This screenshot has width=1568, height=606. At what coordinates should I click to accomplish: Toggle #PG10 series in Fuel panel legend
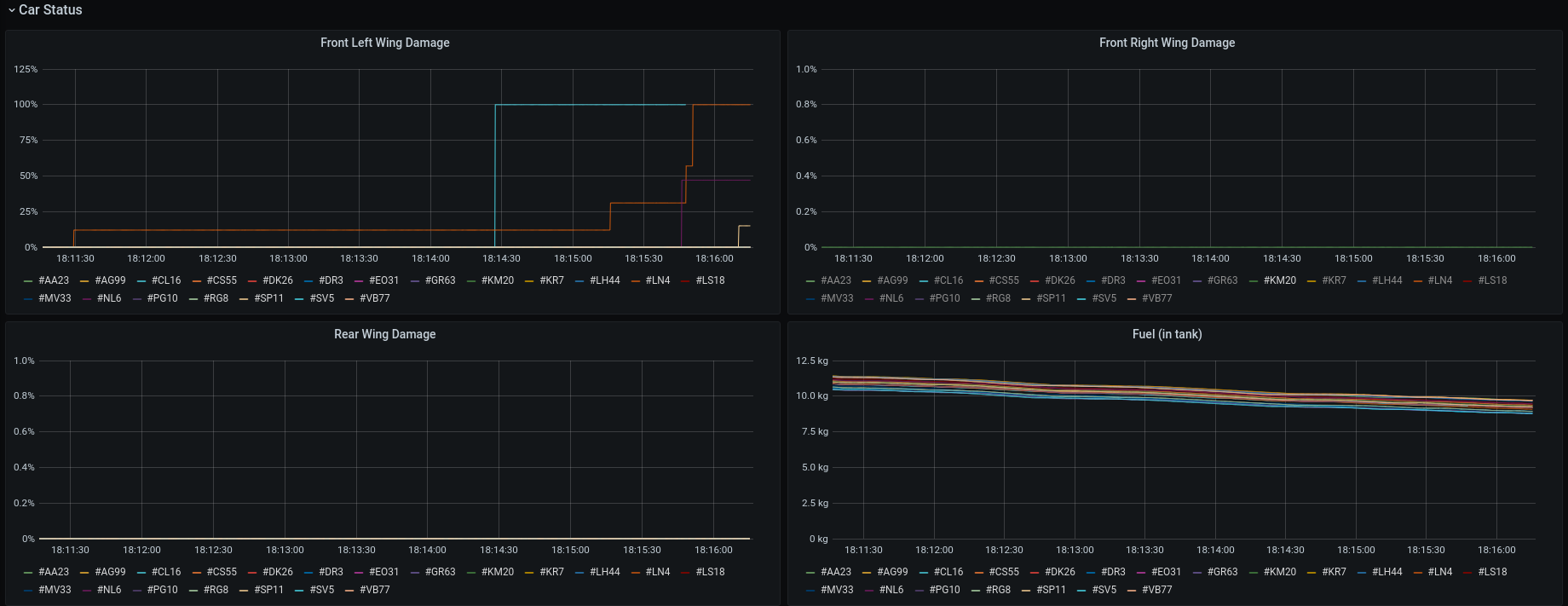pos(945,590)
